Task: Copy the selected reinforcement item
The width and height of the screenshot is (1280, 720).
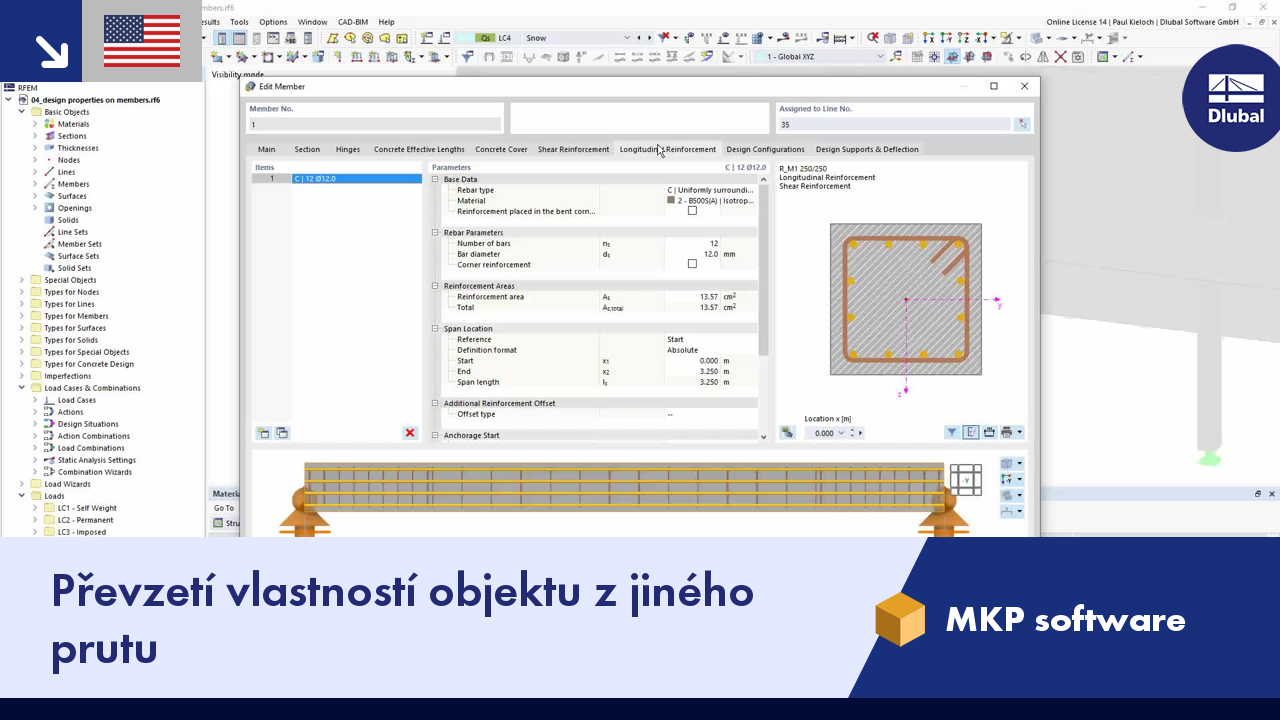Action: pyautogui.click(x=282, y=433)
